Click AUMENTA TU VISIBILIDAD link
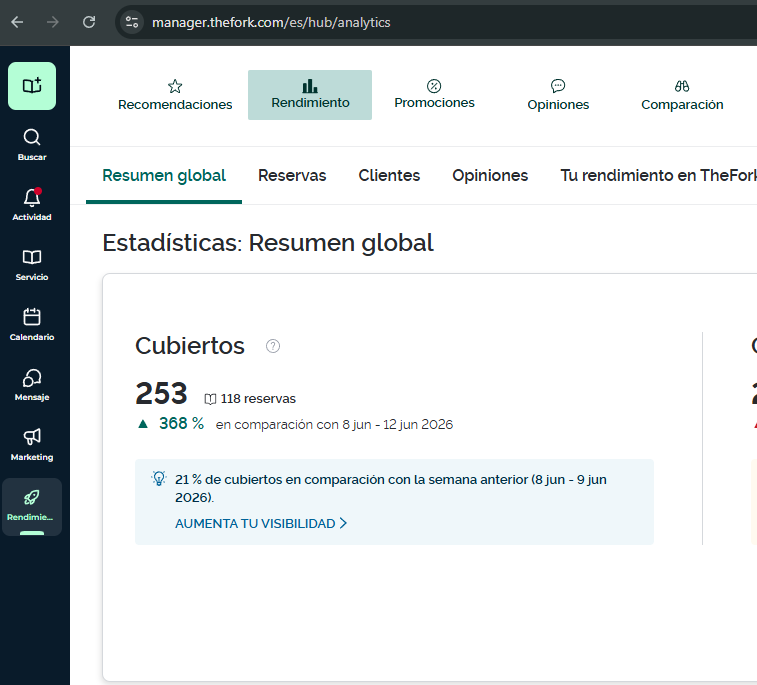 (261, 524)
